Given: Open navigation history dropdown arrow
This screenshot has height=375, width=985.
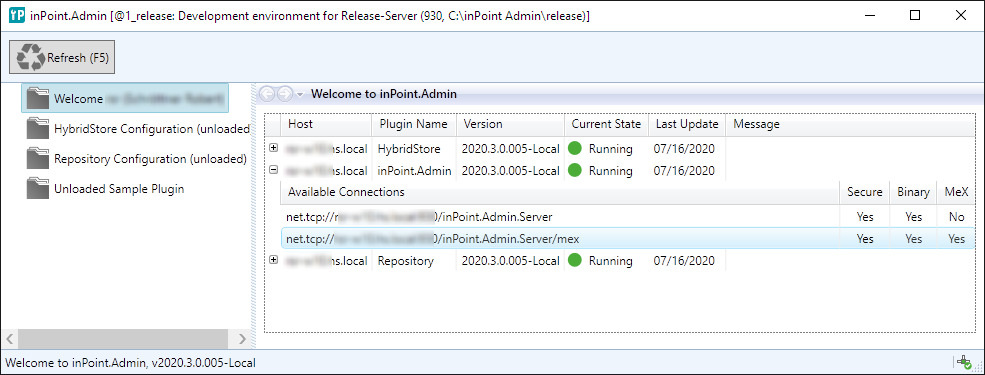Looking at the screenshot, I should 300,95.
